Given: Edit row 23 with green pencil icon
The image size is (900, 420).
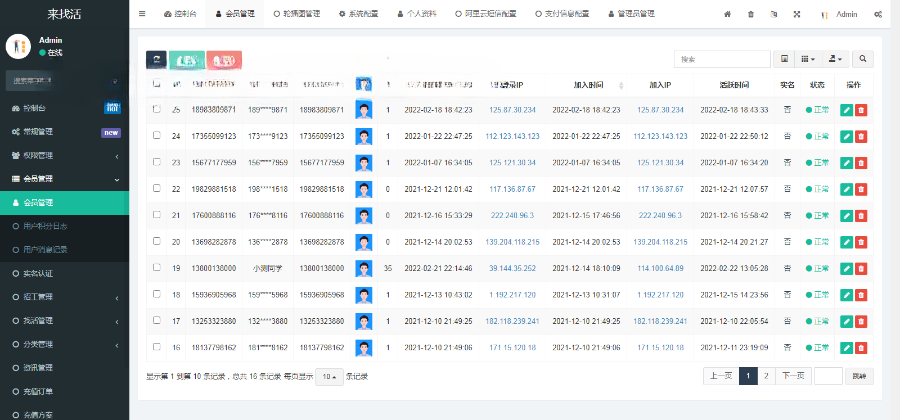Looking at the screenshot, I should [x=847, y=163].
